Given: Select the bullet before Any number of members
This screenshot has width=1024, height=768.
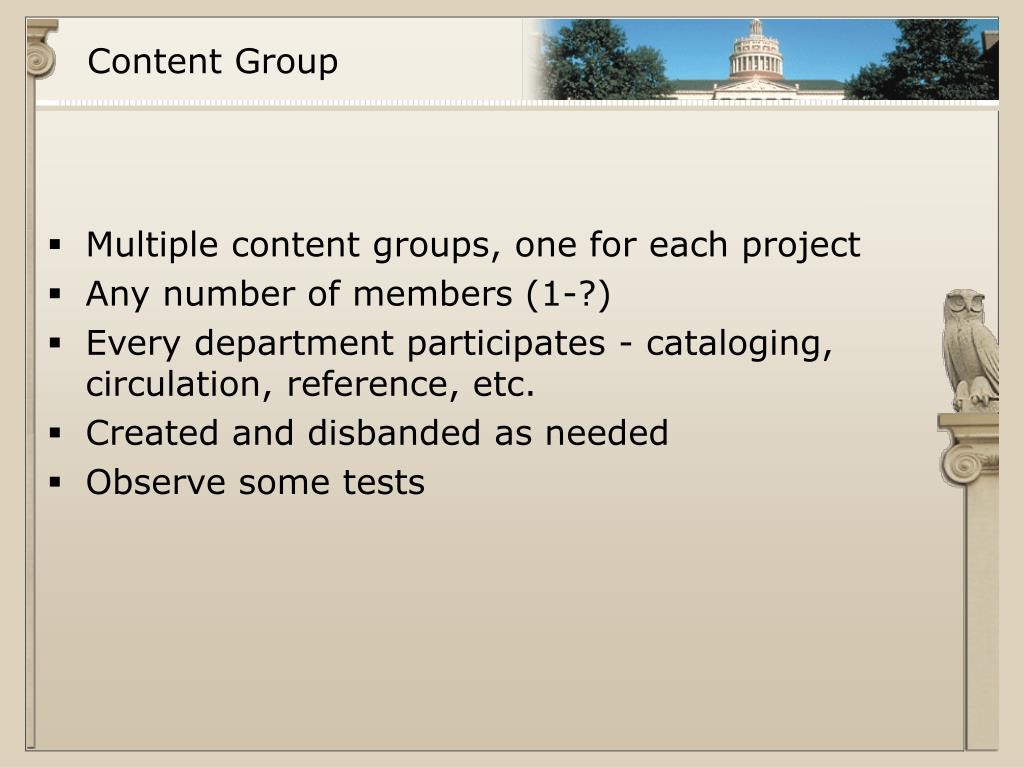Looking at the screenshot, I should 56,295.
